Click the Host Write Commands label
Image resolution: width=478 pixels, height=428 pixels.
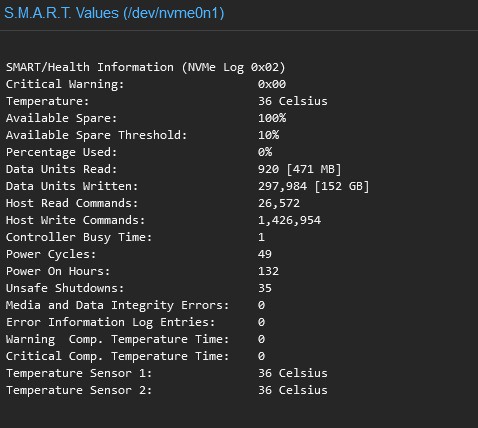75,220
